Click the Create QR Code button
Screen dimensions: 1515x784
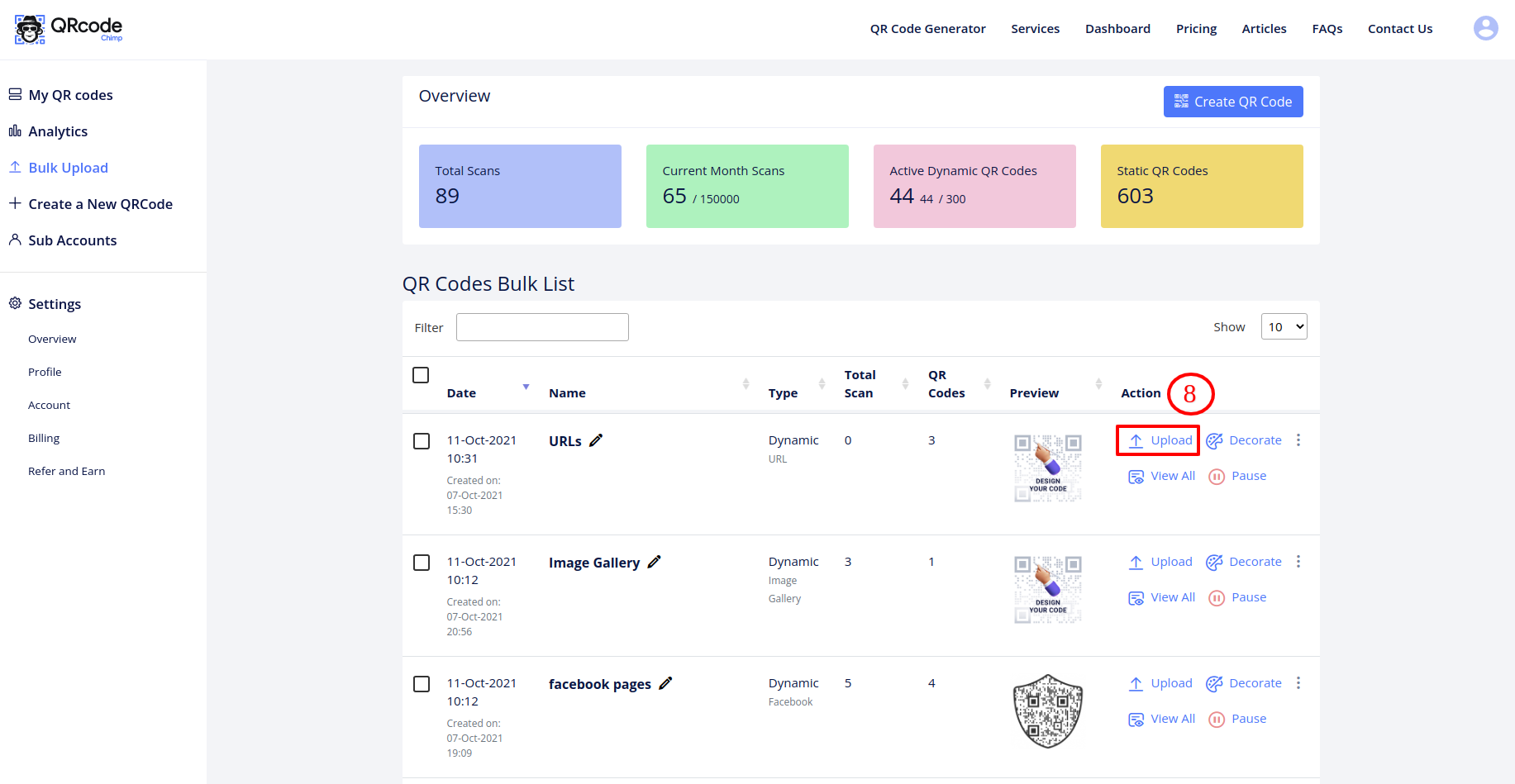[x=1232, y=102]
